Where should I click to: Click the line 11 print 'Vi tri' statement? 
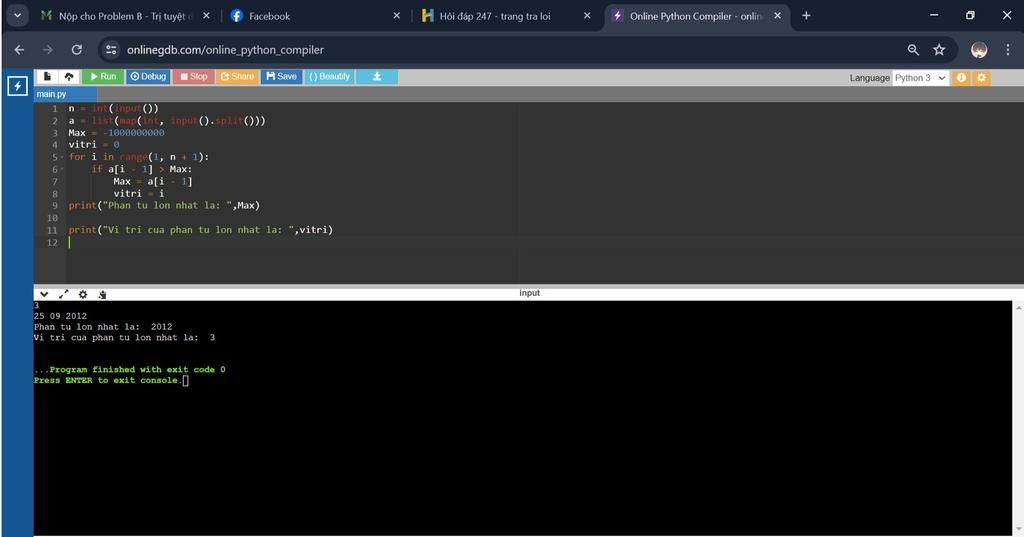200,230
